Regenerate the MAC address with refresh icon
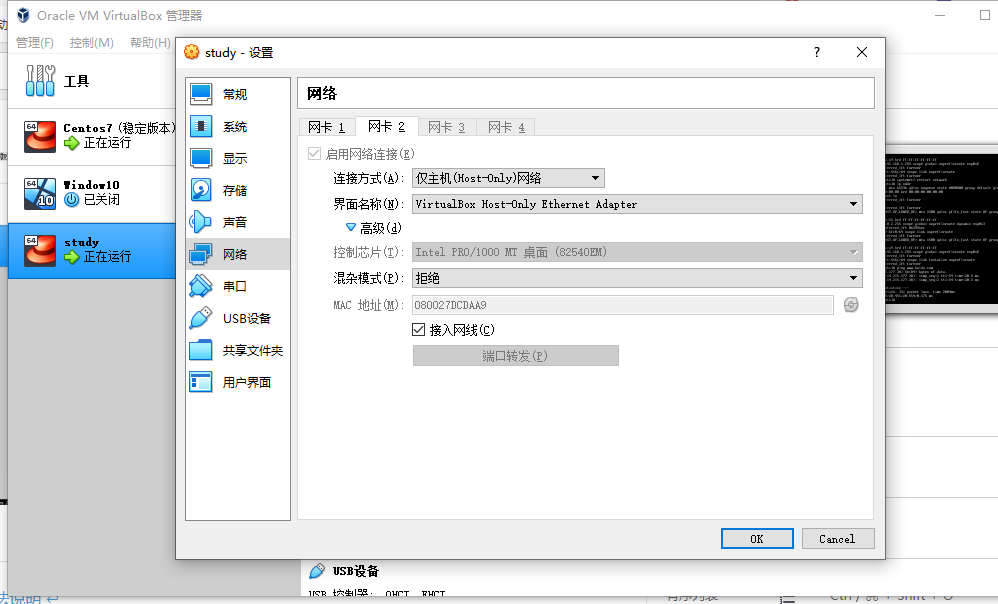 pos(851,304)
